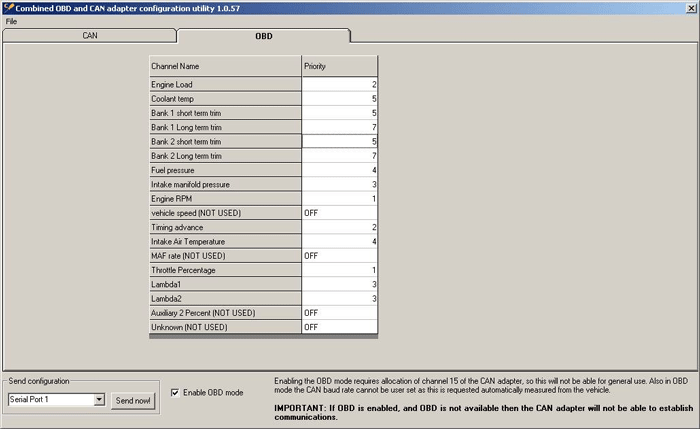
Task: Open the File menu
Action: coord(11,21)
